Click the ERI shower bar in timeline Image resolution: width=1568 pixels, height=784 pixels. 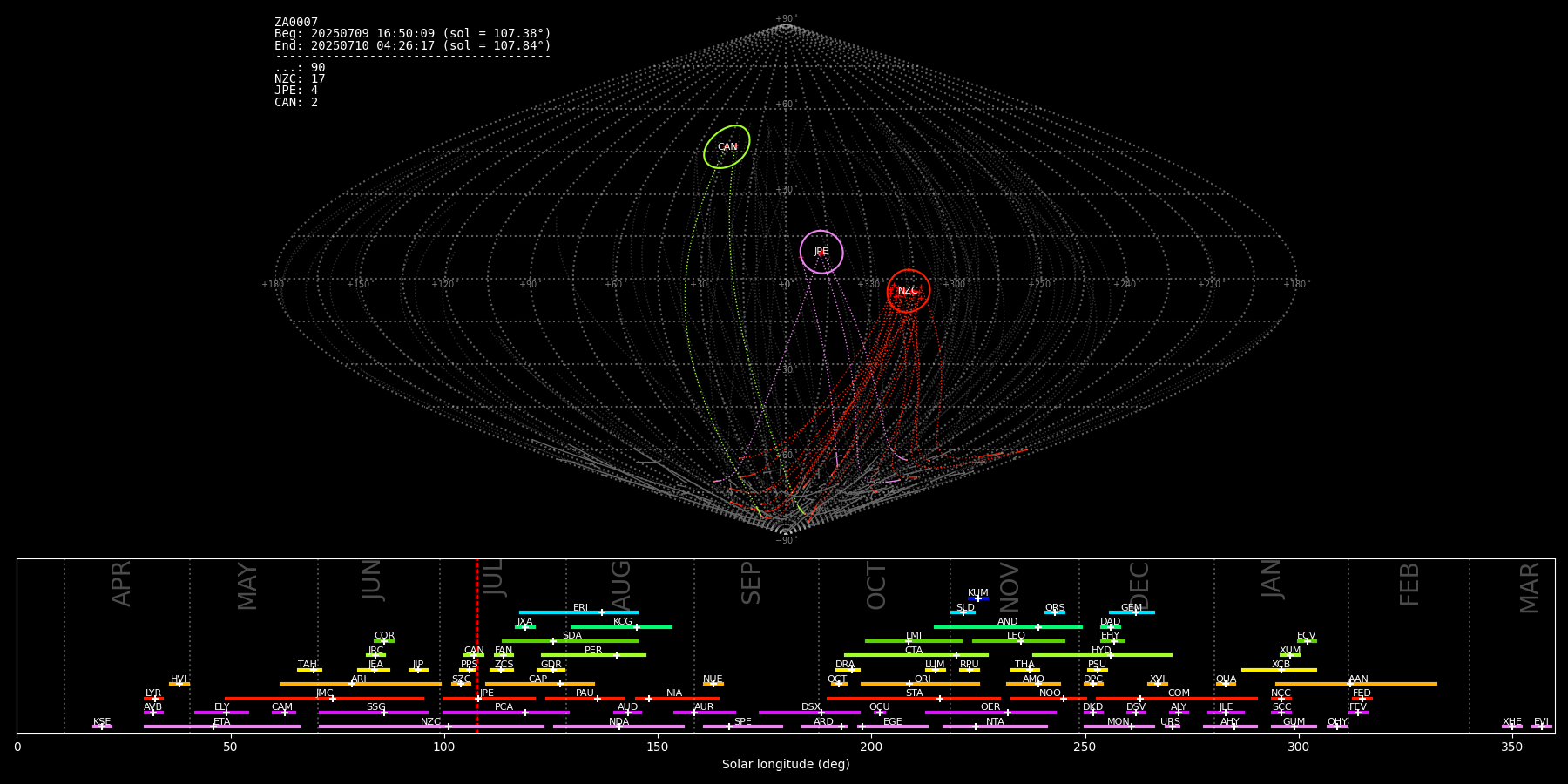[x=578, y=612]
